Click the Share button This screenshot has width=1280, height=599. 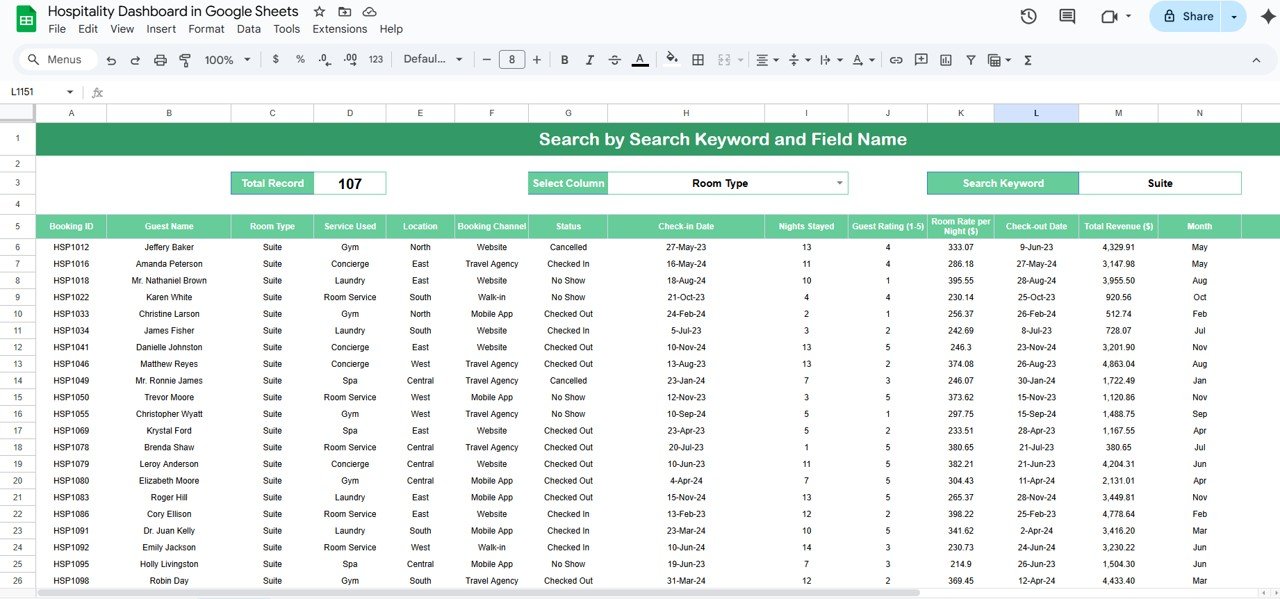pyautogui.click(x=1187, y=16)
